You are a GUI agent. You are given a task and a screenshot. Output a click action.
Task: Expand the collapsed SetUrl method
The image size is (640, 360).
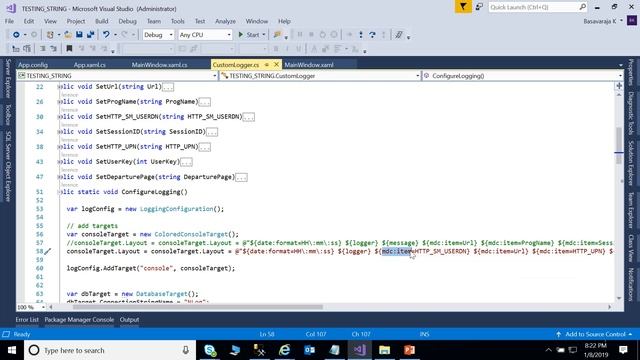59,87
